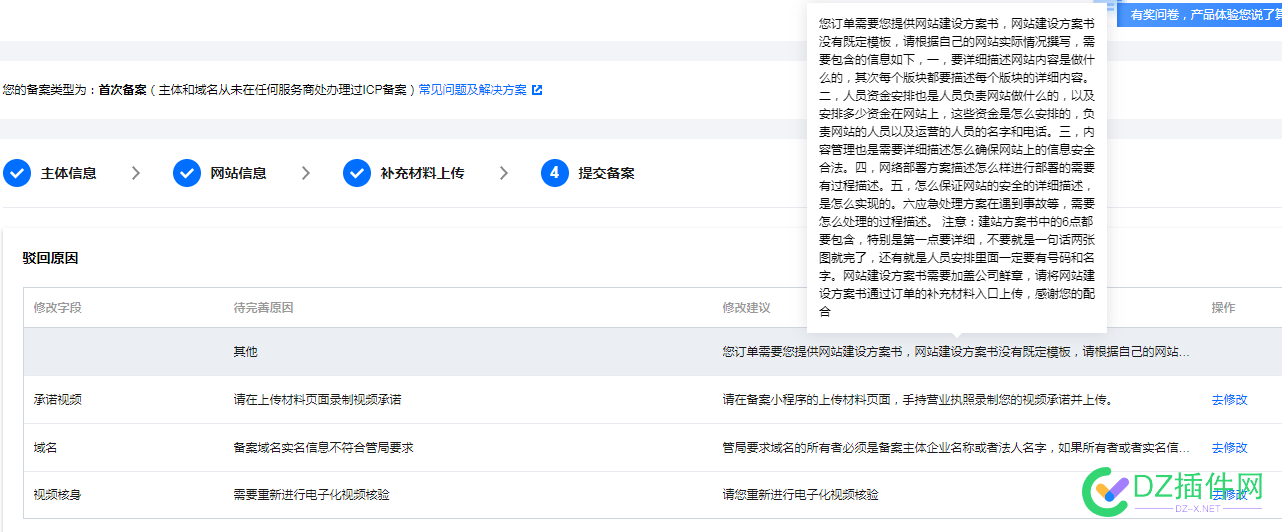Click 去修改 in the 域名 row
Screen dimensions: 1282x532
tap(1229, 447)
